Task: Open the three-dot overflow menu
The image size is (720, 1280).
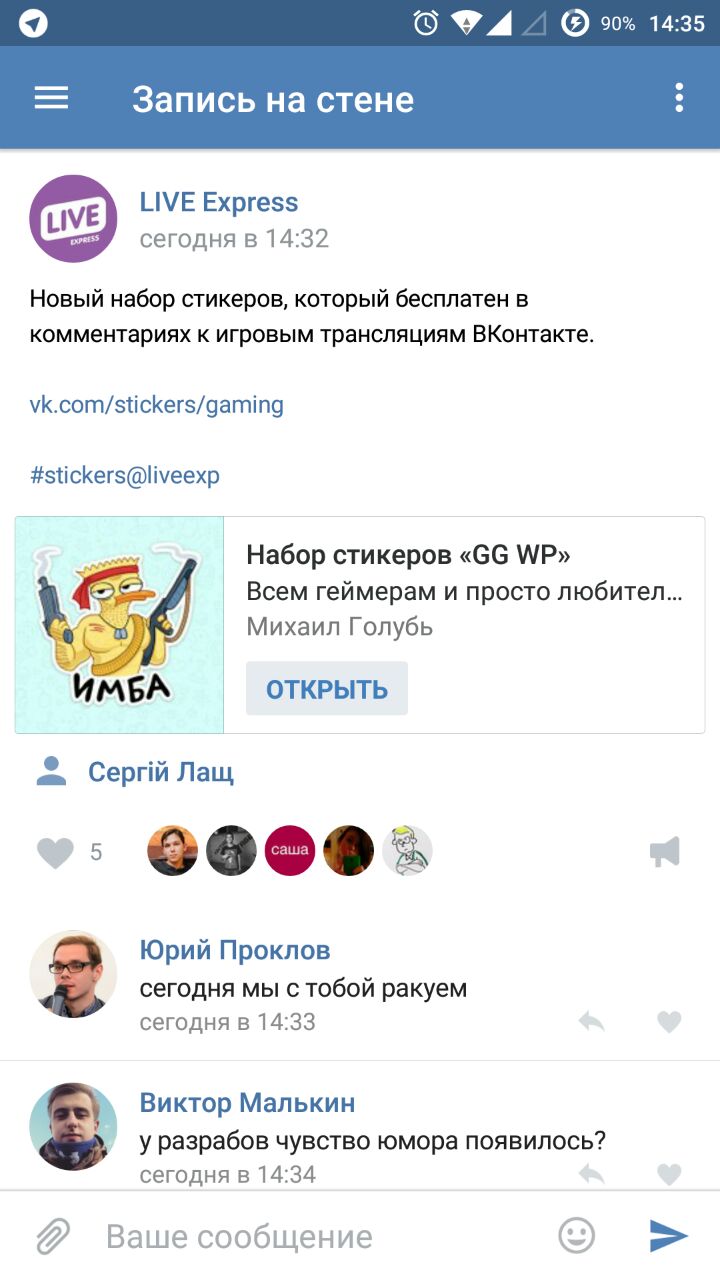Action: click(x=679, y=98)
